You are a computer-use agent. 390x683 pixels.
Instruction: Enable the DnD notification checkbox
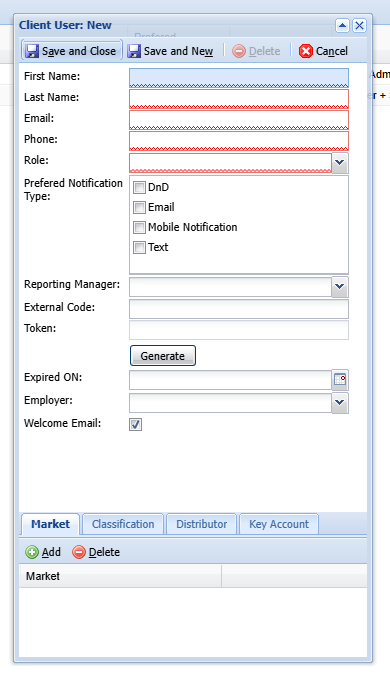point(139,188)
